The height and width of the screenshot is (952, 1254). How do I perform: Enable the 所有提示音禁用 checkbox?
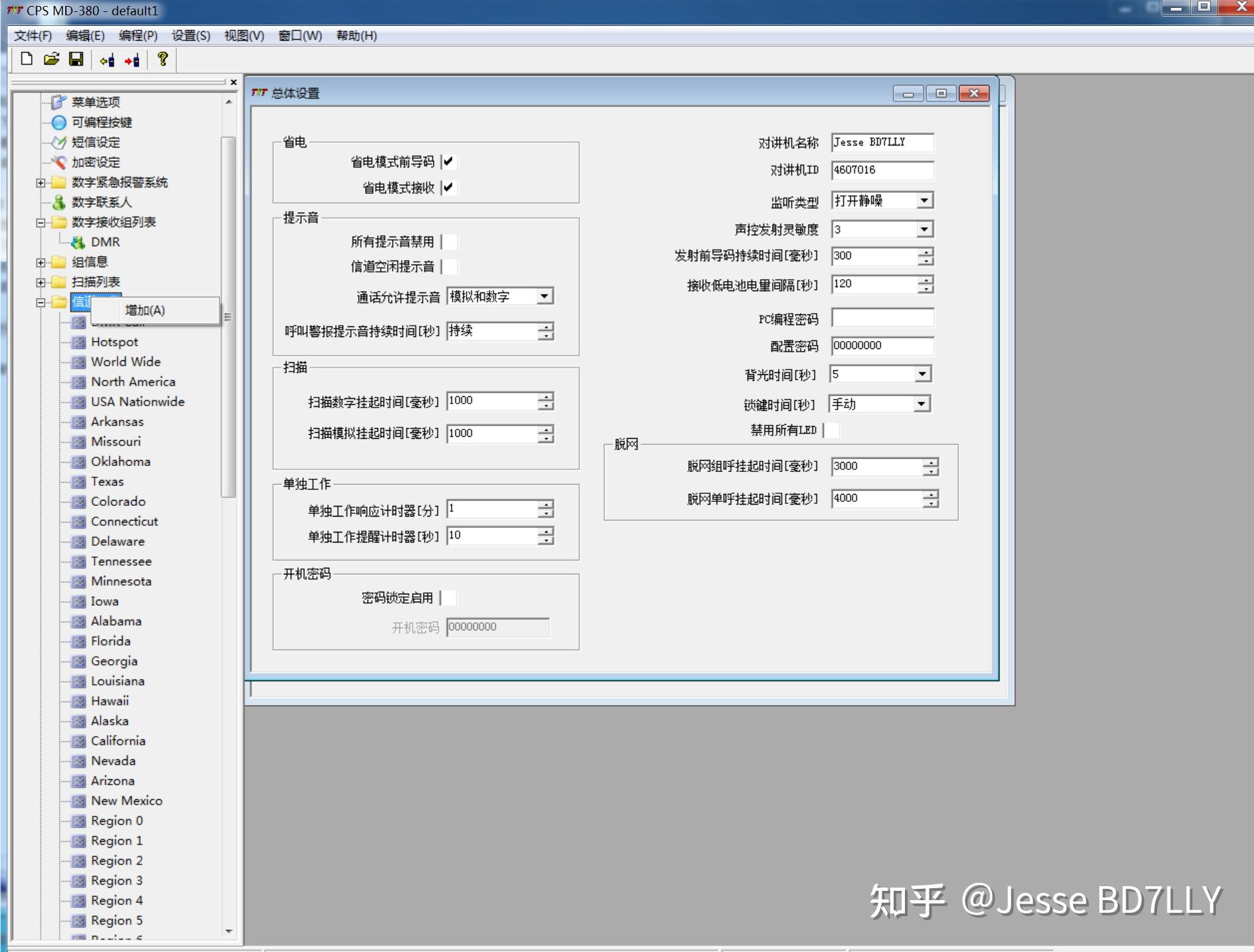(x=451, y=242)
